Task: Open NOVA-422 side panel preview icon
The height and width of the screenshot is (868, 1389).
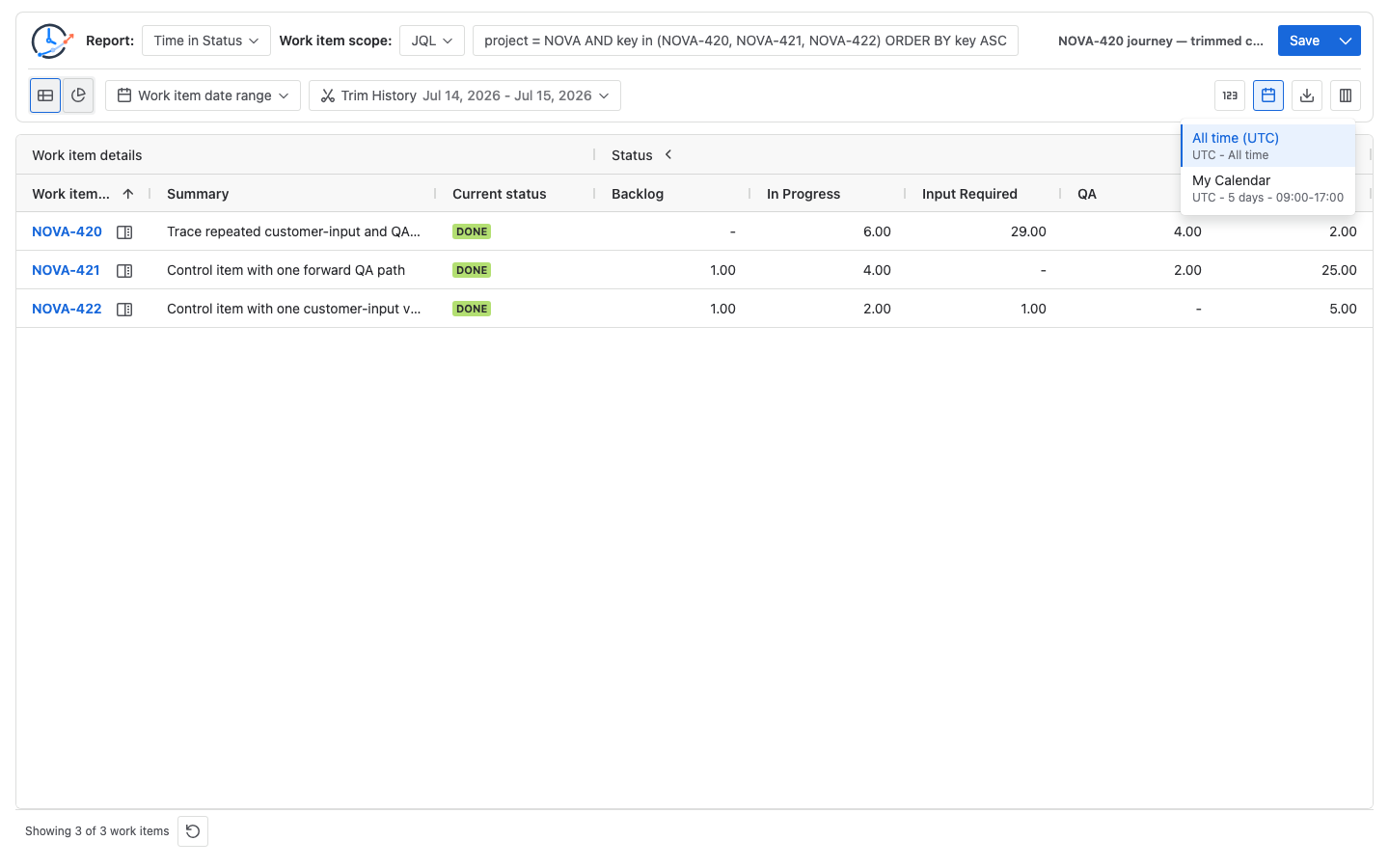Action: 124,309
